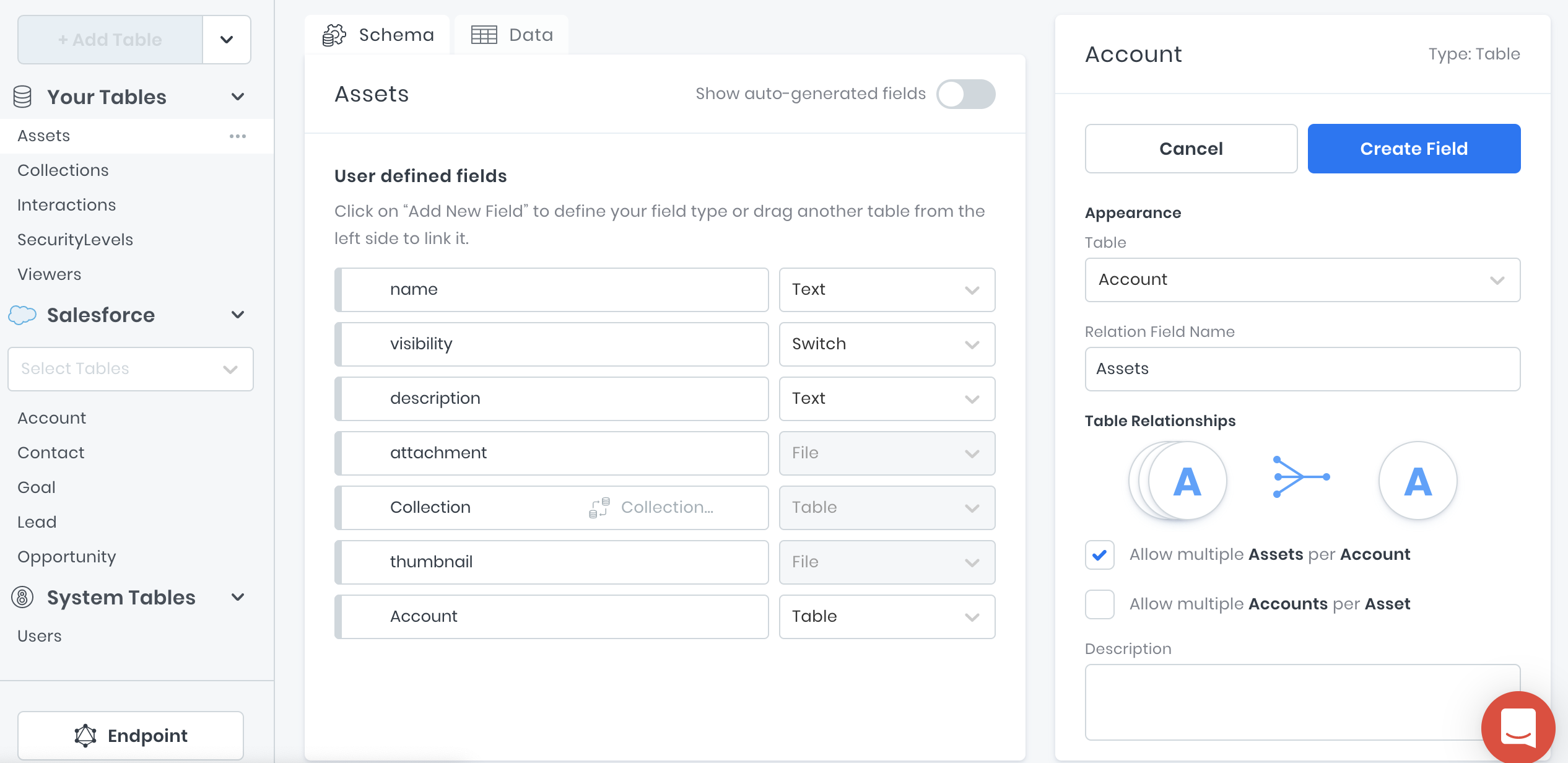Click the Salesforce cloud icon
This screenshot has height=763, width=1568.
pos(22,315)
